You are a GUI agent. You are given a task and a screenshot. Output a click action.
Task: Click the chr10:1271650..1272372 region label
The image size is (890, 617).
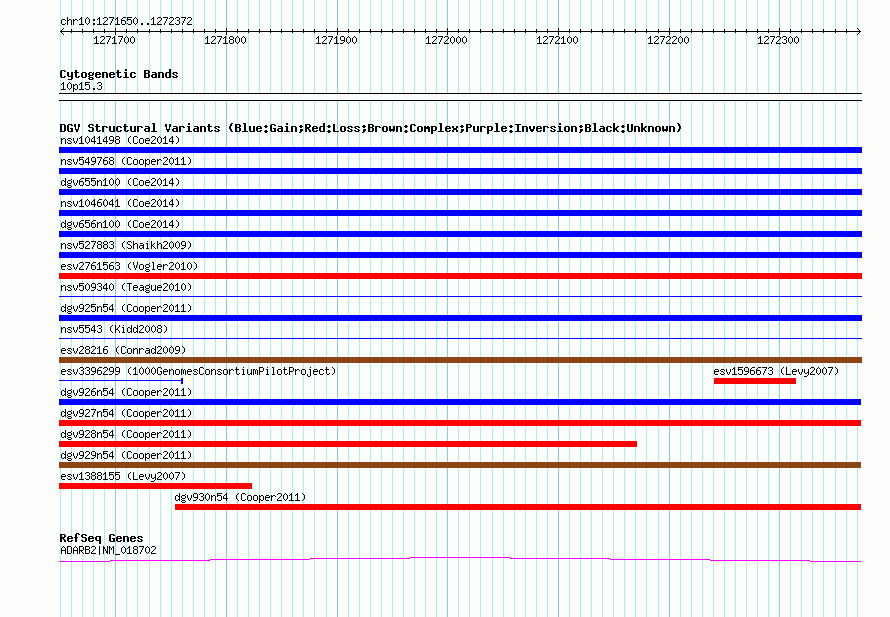127,22
